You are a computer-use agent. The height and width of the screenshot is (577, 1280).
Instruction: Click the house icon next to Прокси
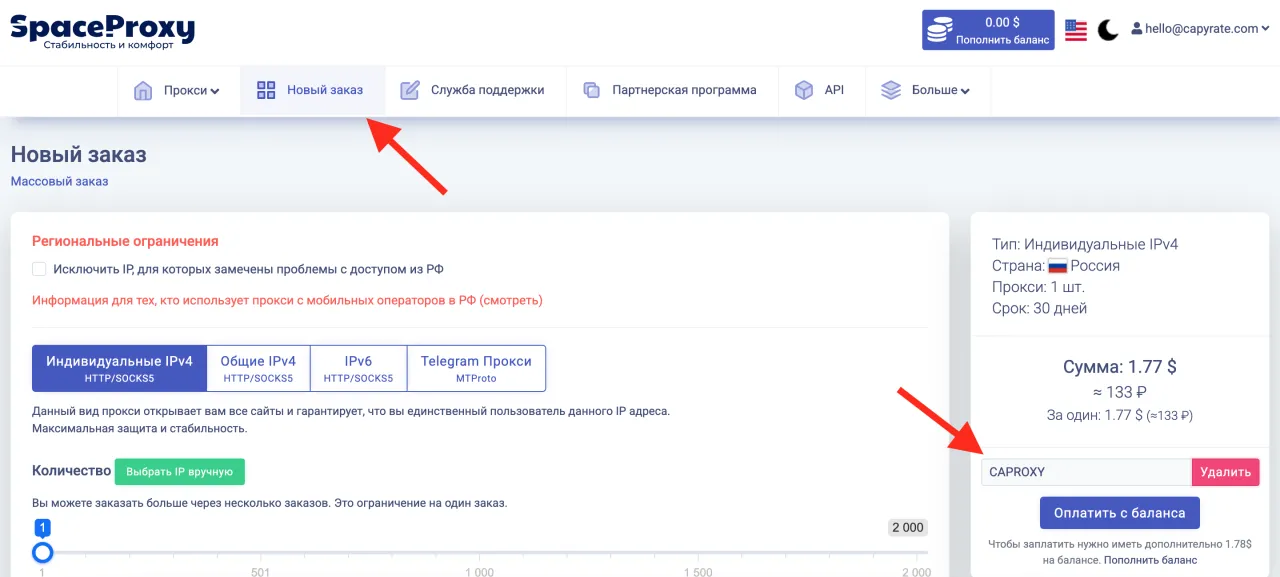(144, 91)
